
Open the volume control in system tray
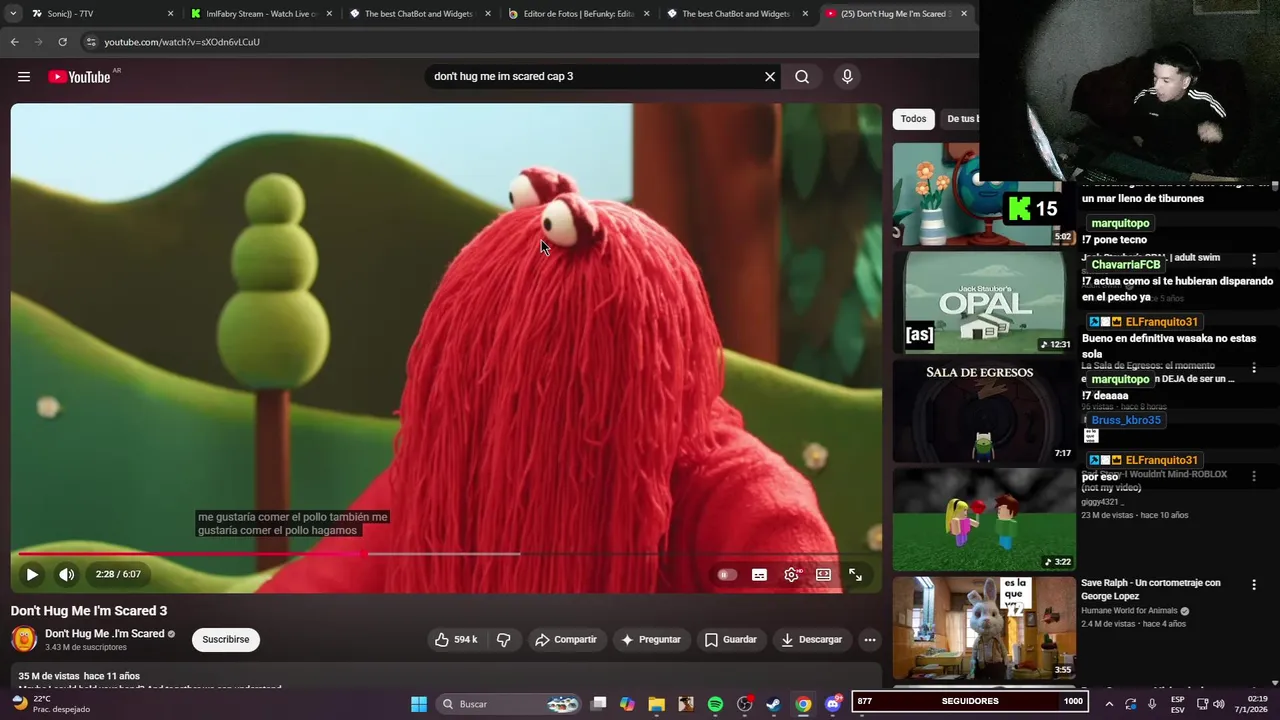pos(1219,704)
